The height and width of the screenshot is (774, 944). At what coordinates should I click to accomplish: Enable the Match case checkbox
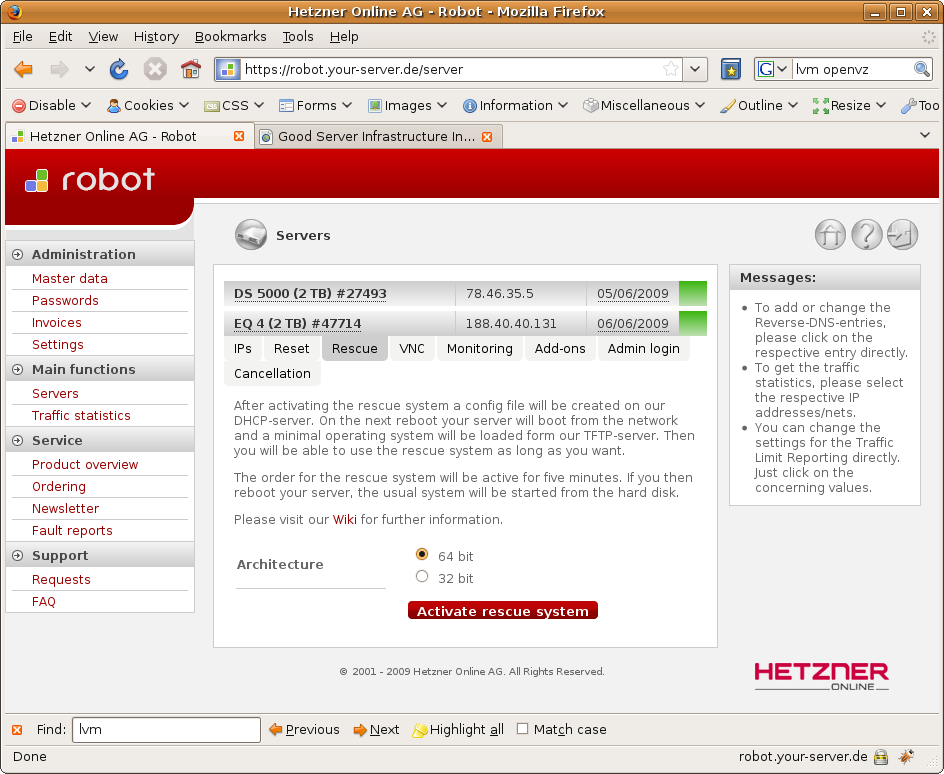click(523, 729)
